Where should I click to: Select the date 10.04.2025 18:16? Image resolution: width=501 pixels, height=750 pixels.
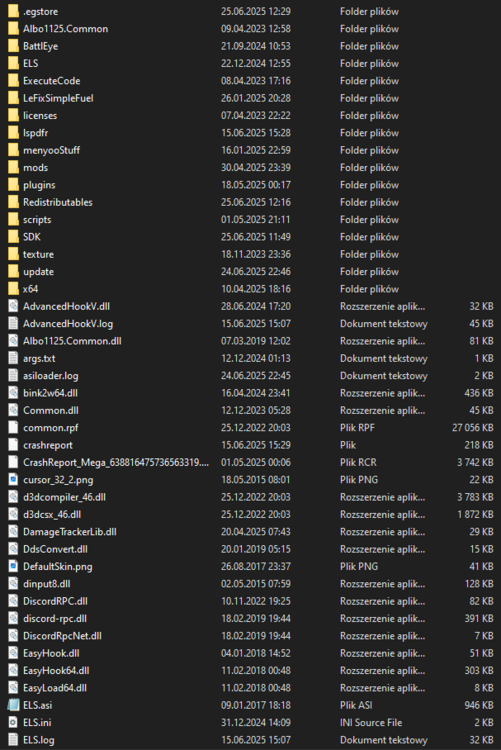tap(256, 288)
